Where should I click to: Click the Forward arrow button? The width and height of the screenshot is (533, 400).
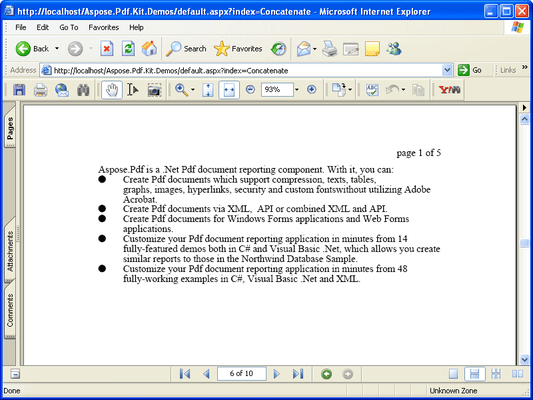coord(75,49)
